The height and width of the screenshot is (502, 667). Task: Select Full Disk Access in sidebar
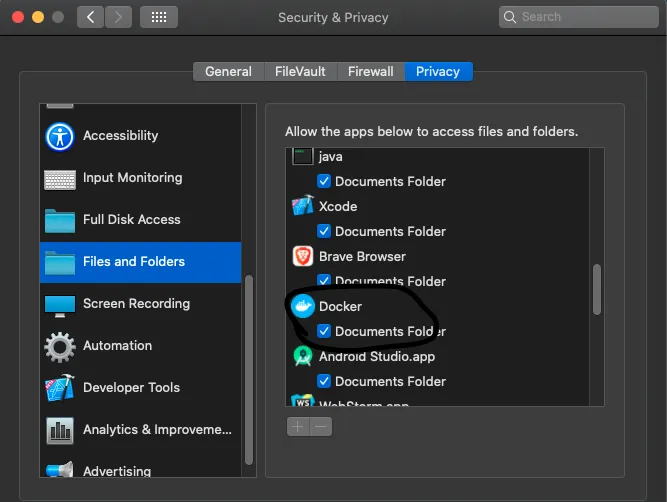(131, 220)
